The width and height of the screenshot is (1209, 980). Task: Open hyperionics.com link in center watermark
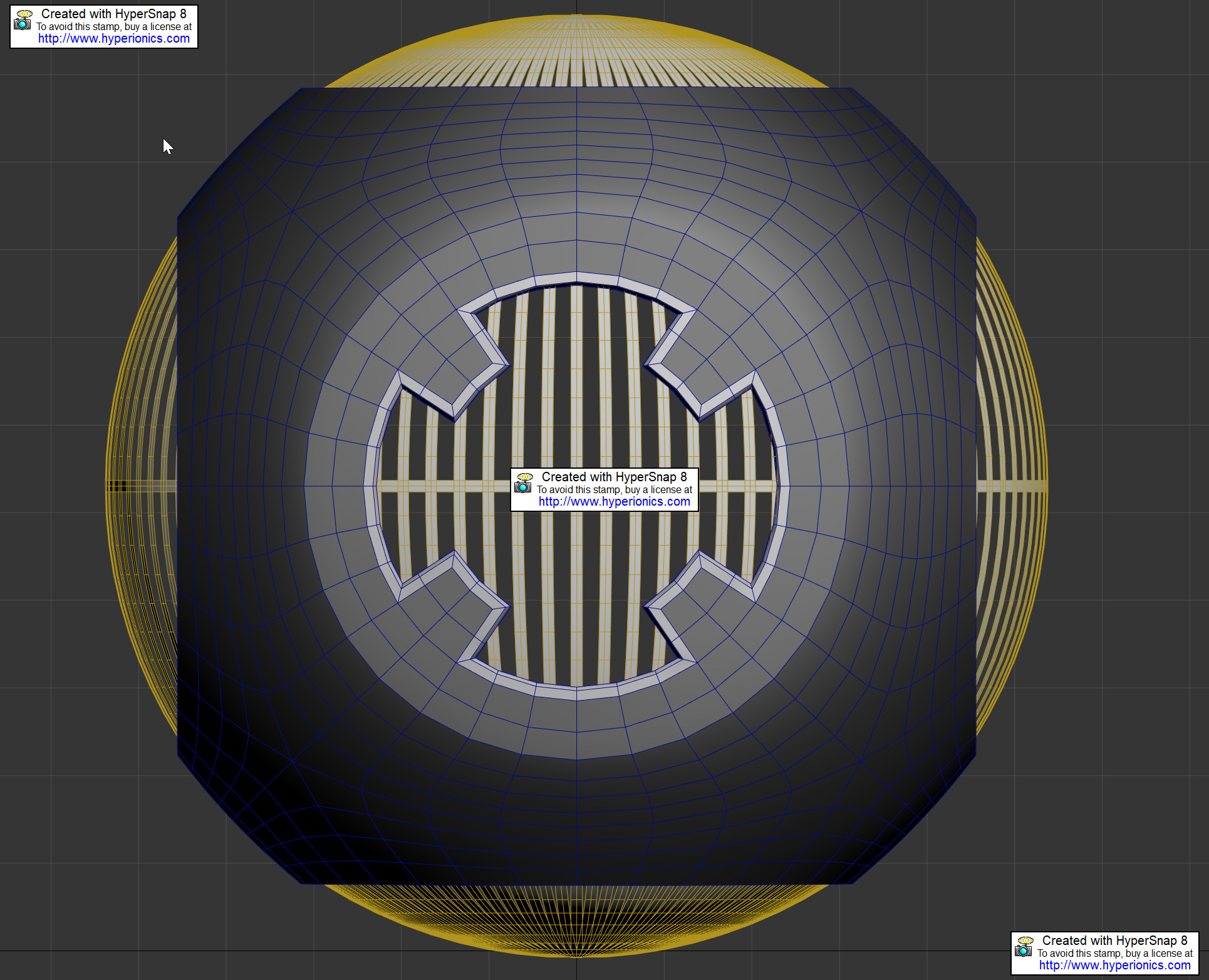[x=614, y=501]
